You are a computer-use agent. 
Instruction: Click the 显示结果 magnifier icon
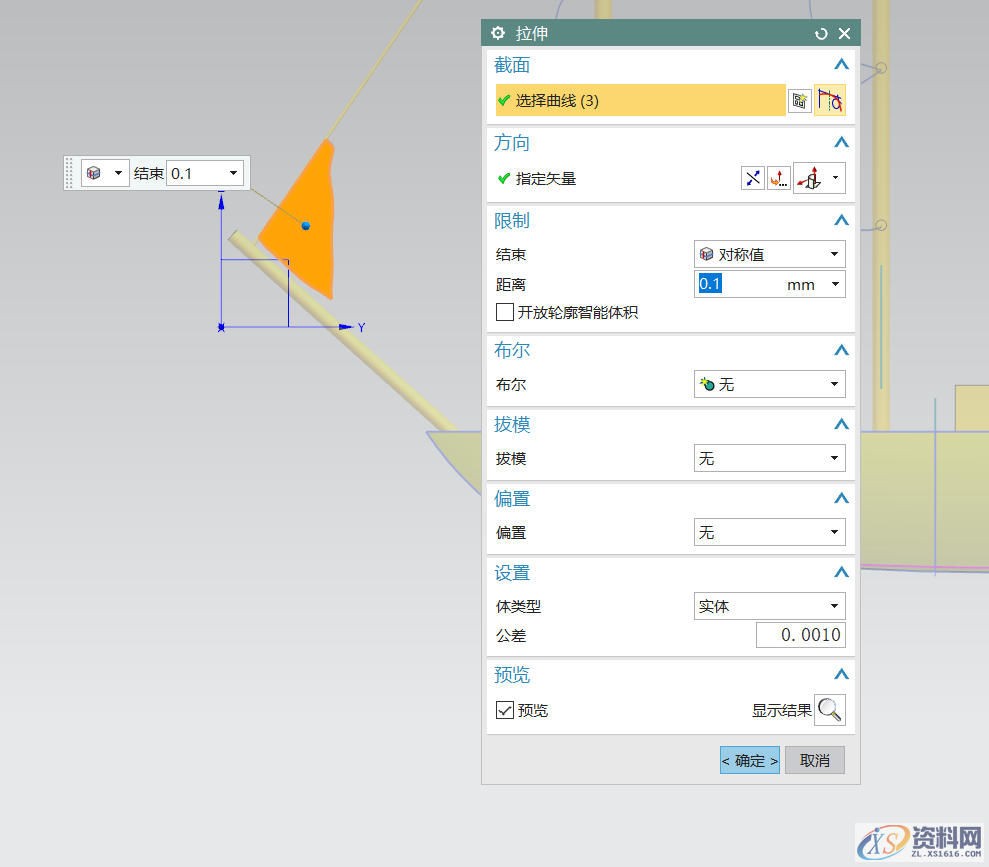830,710
